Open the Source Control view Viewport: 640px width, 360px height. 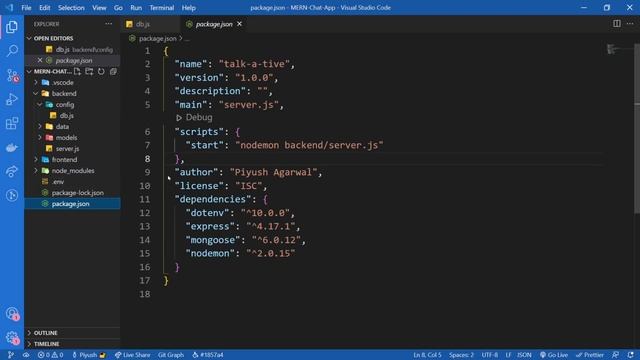[x=12, y=75]
